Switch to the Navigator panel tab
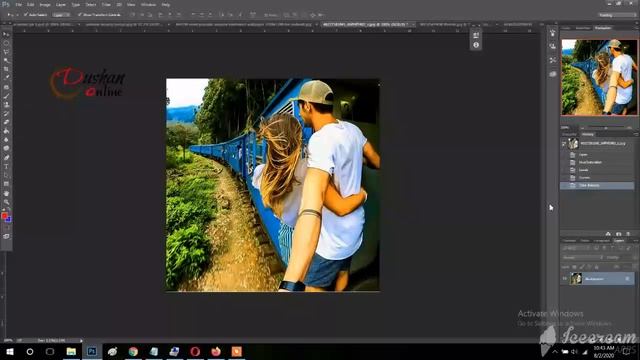 point(602,28)
